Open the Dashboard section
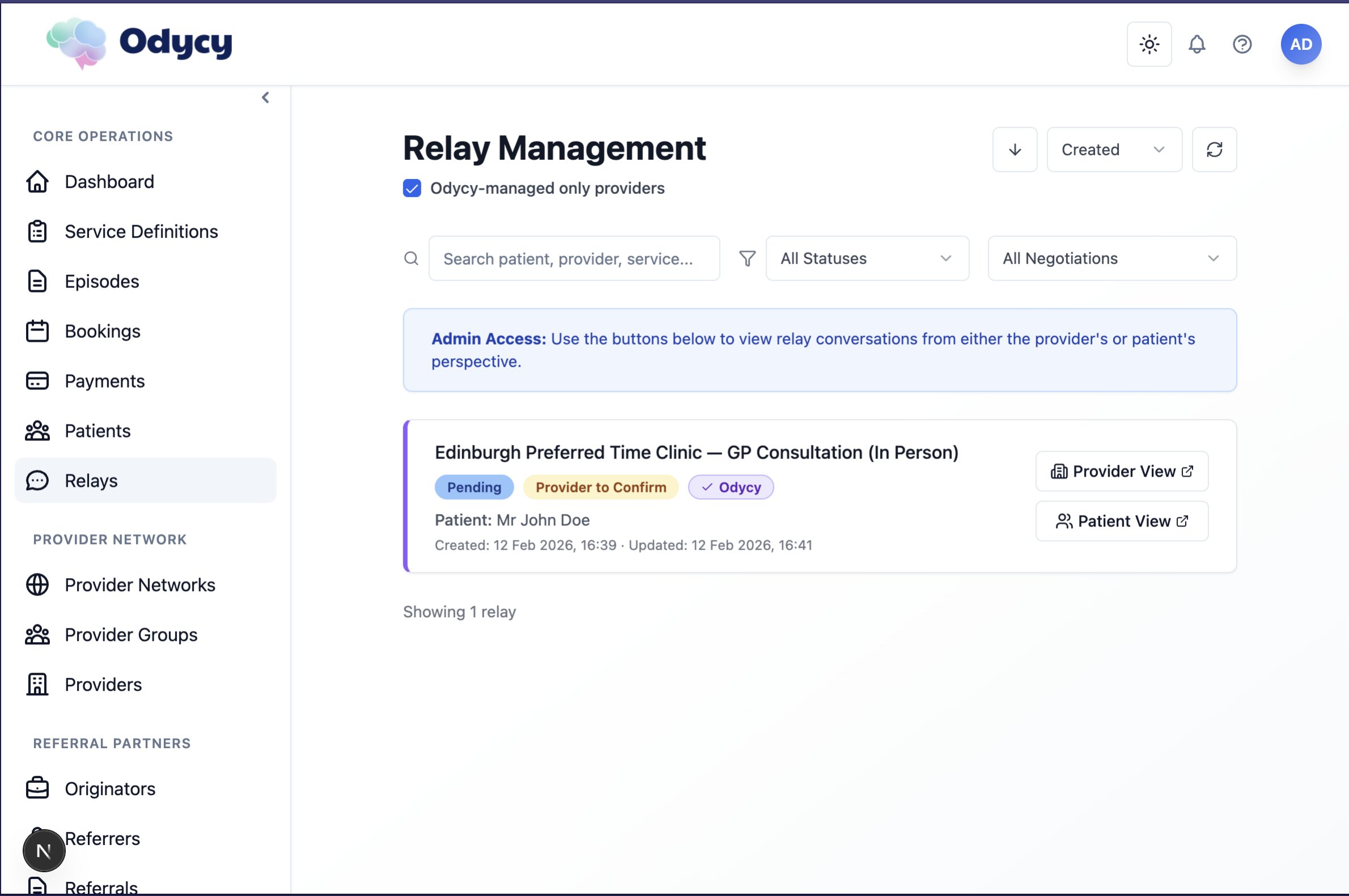The image size is (1349, 896). [109, 182]
